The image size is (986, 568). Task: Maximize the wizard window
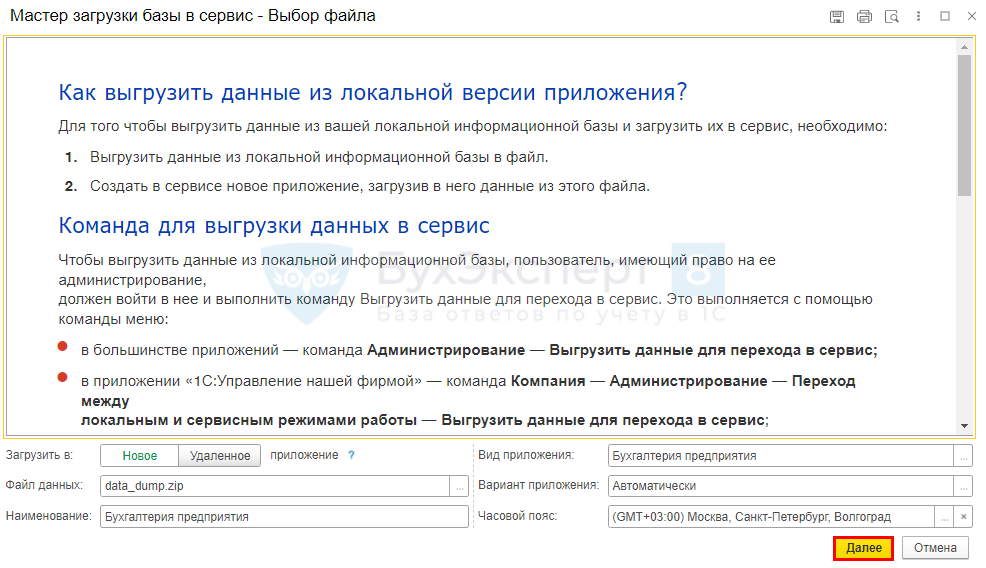tap(945, 17)
